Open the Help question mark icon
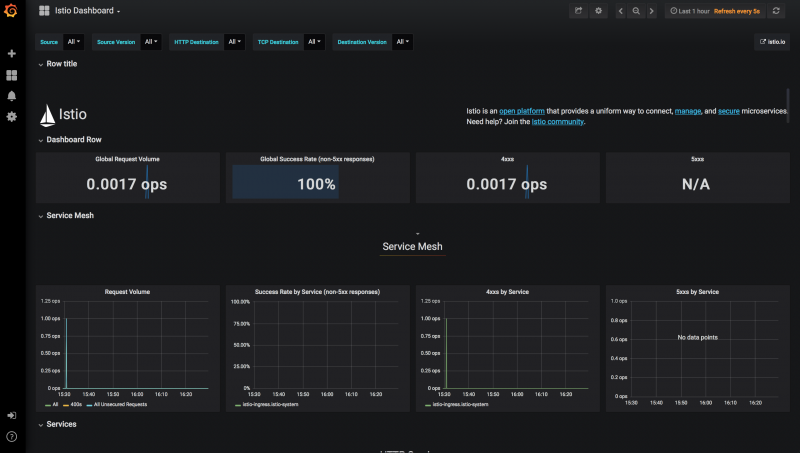The image size is (800, 453). tap(12, 436)
